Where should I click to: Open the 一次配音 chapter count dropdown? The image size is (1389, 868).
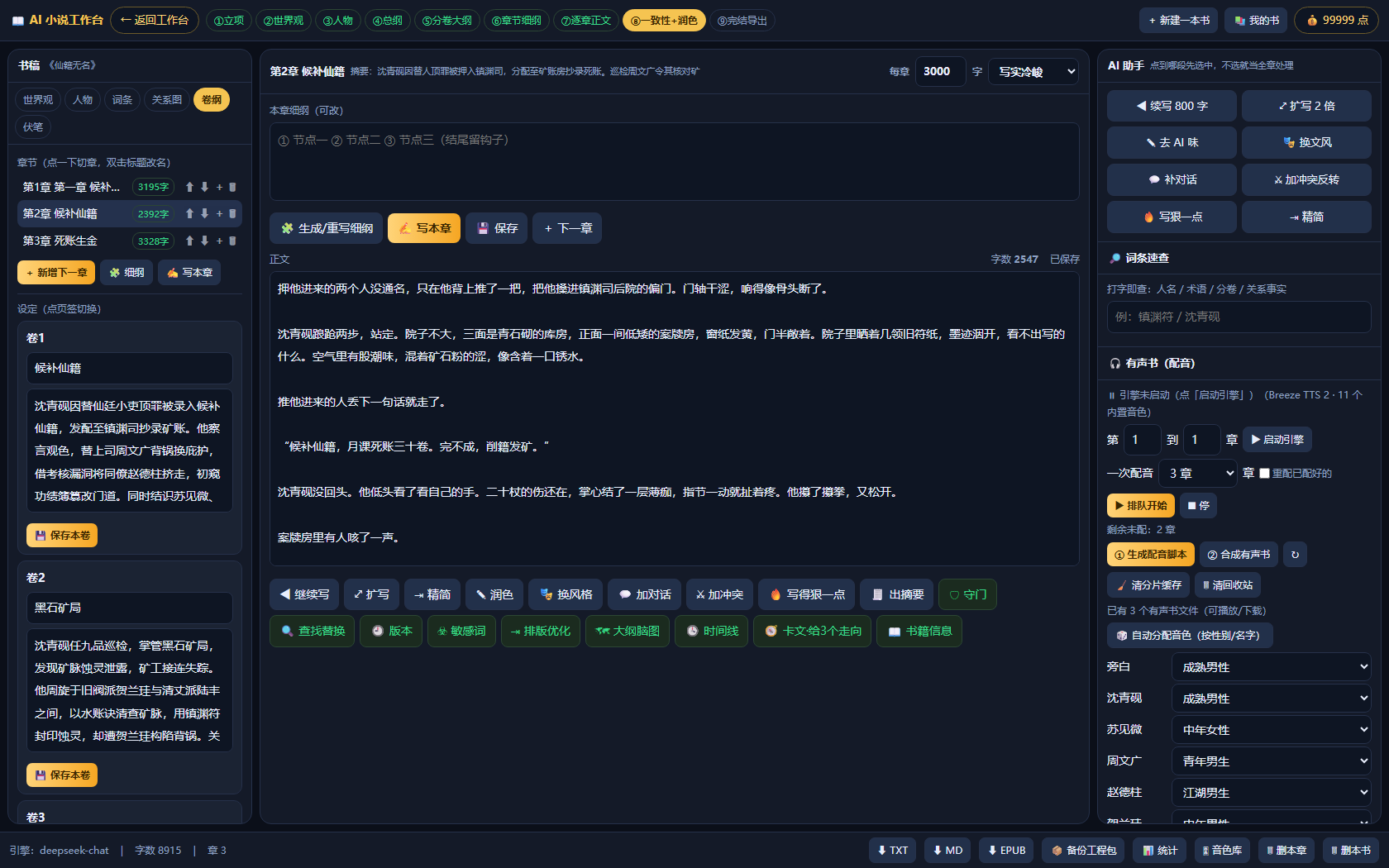1197,473
